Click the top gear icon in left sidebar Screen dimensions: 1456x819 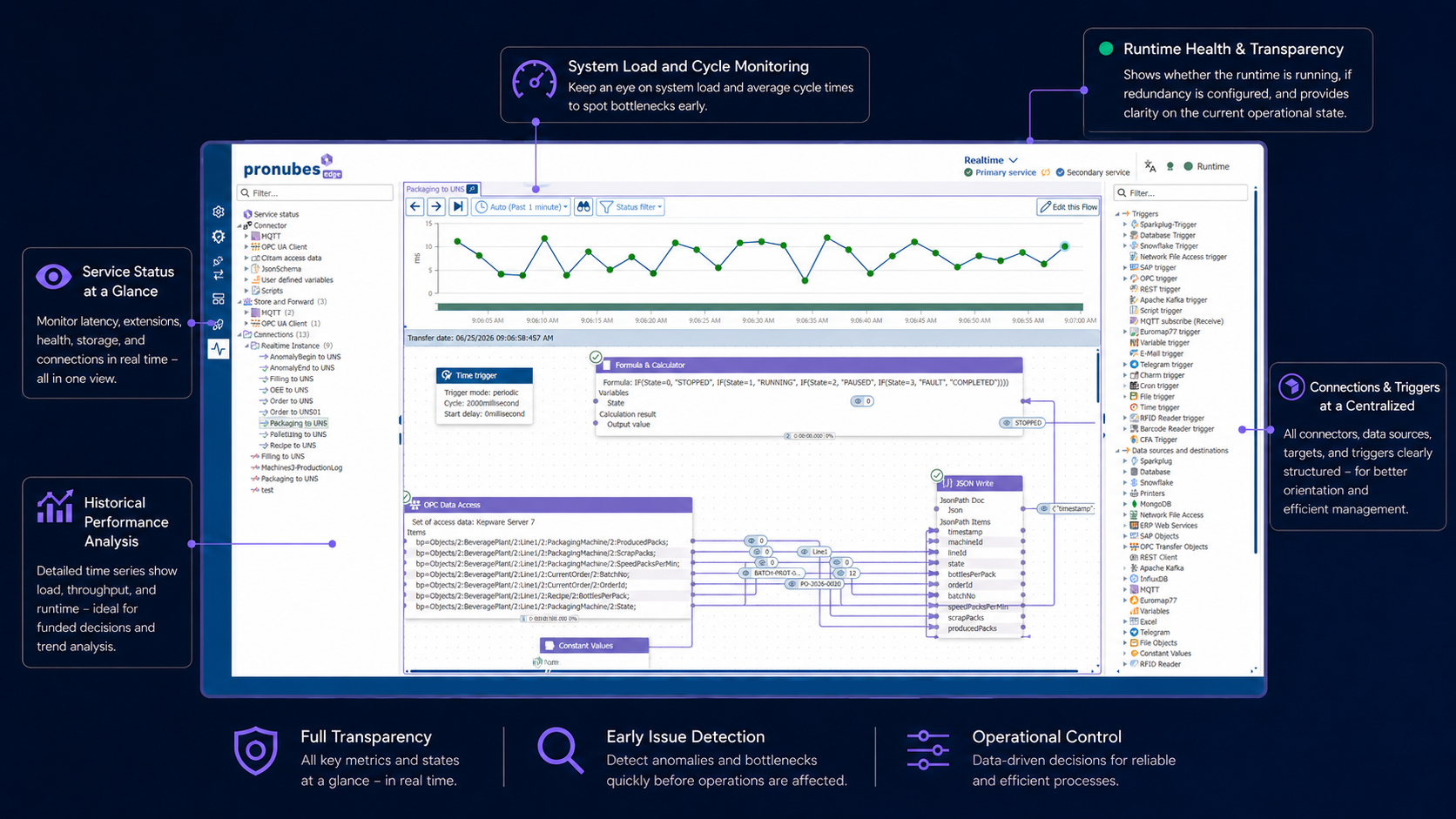click(x=219, y=211)
